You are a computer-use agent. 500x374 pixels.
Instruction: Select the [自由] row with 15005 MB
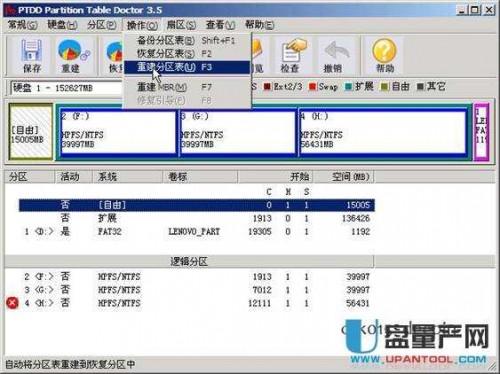[197, 205]
